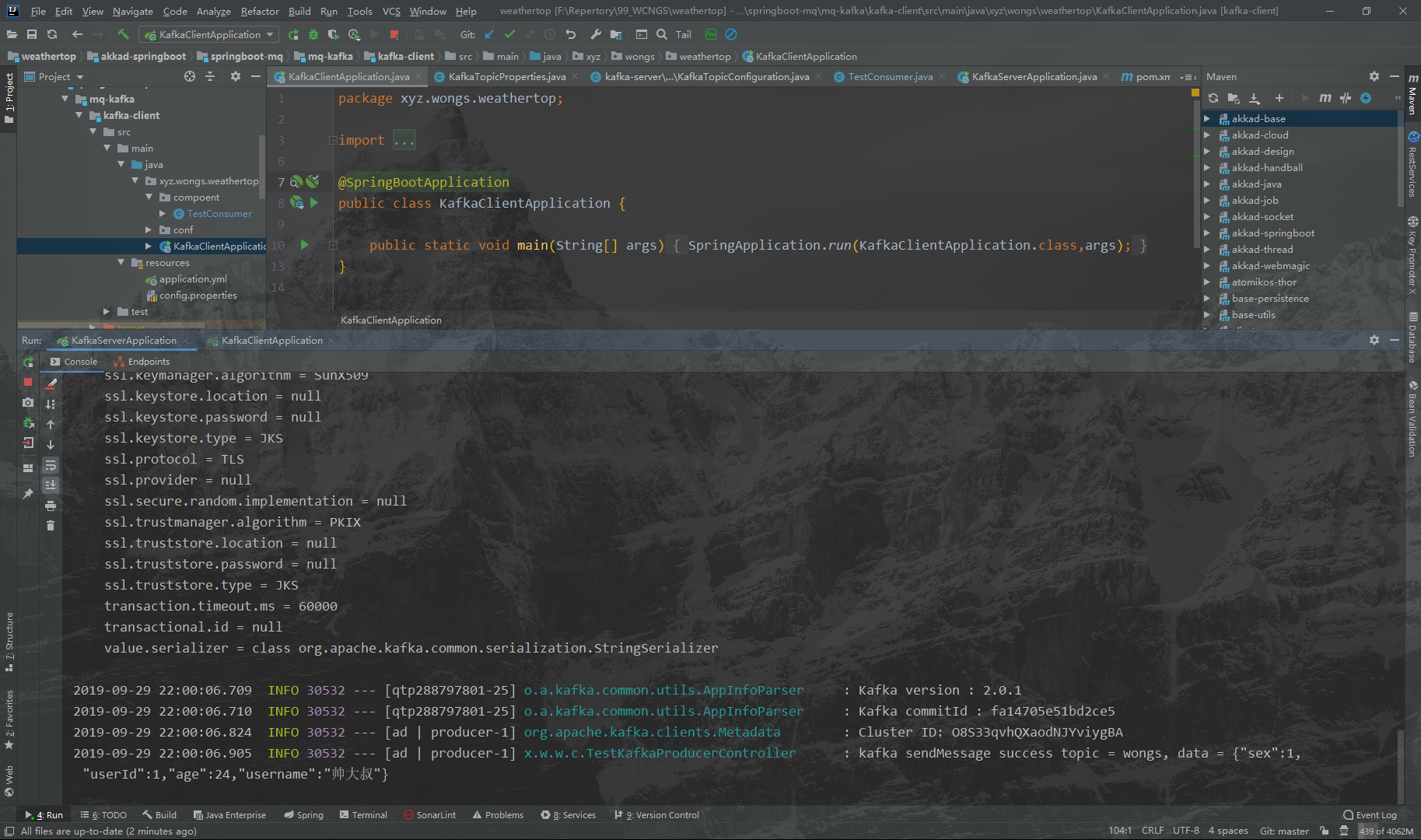
Task: Open the Event Log
Action: coord(1370,815)
